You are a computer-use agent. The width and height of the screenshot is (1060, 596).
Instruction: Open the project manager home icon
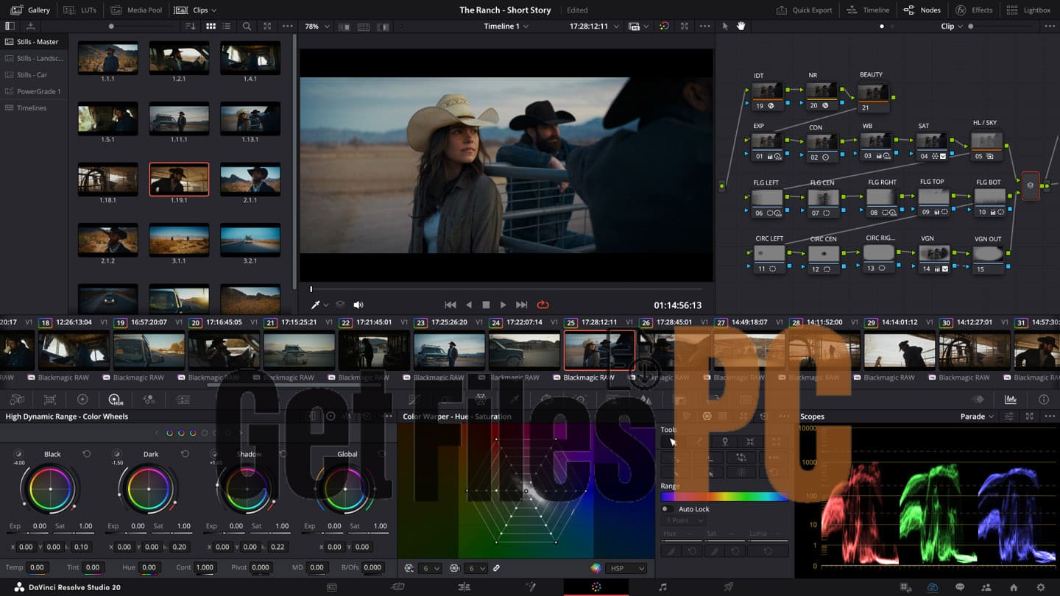(x=1013, y=587)
